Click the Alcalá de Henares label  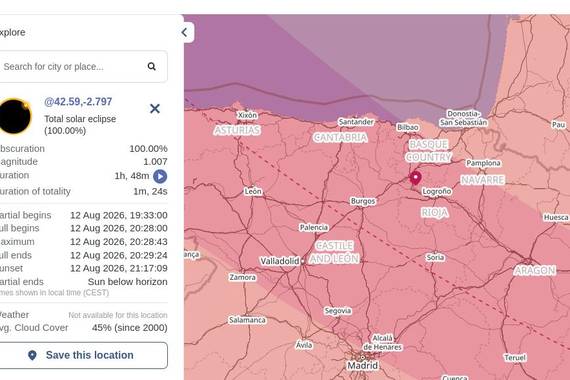point(382,343)
